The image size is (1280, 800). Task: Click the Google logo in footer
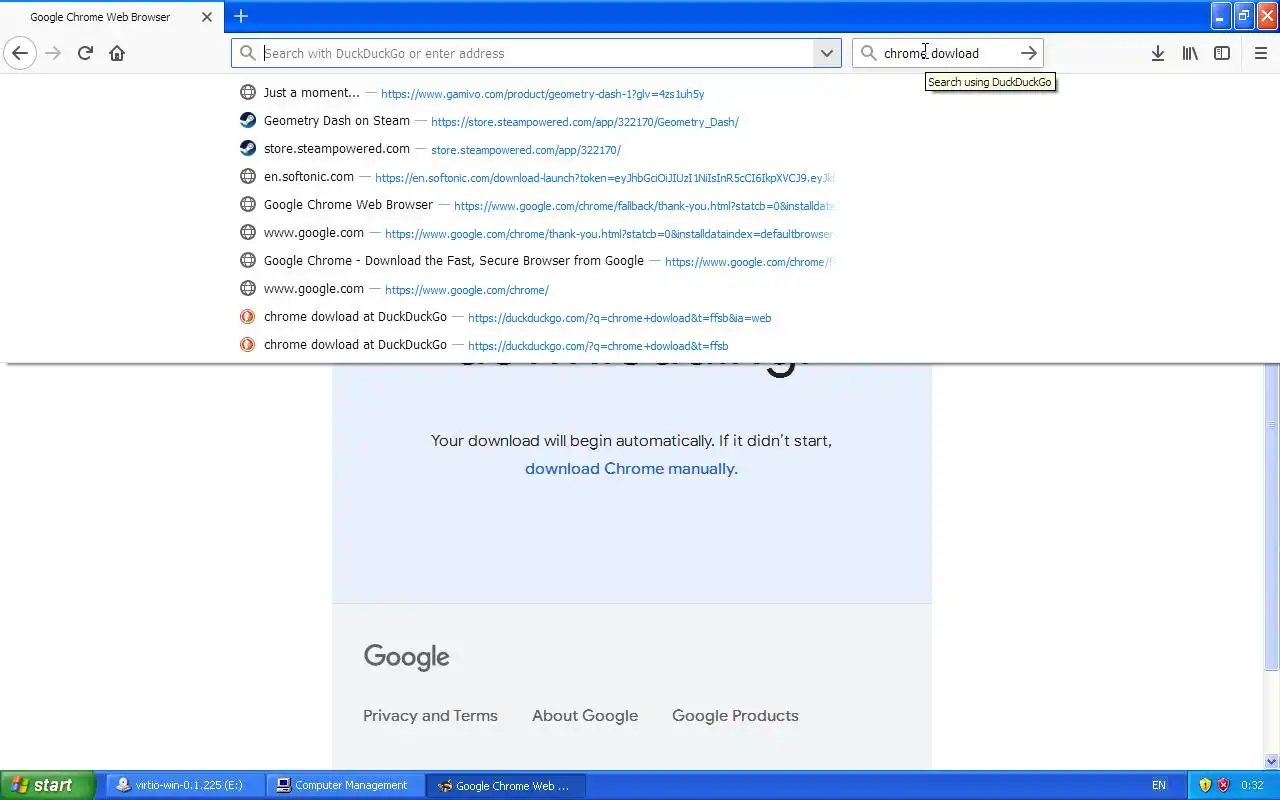tap(406, 657)
